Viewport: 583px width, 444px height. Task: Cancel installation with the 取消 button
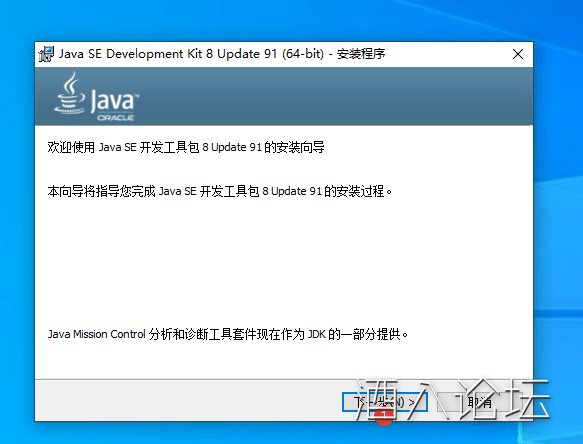(480, 402)
